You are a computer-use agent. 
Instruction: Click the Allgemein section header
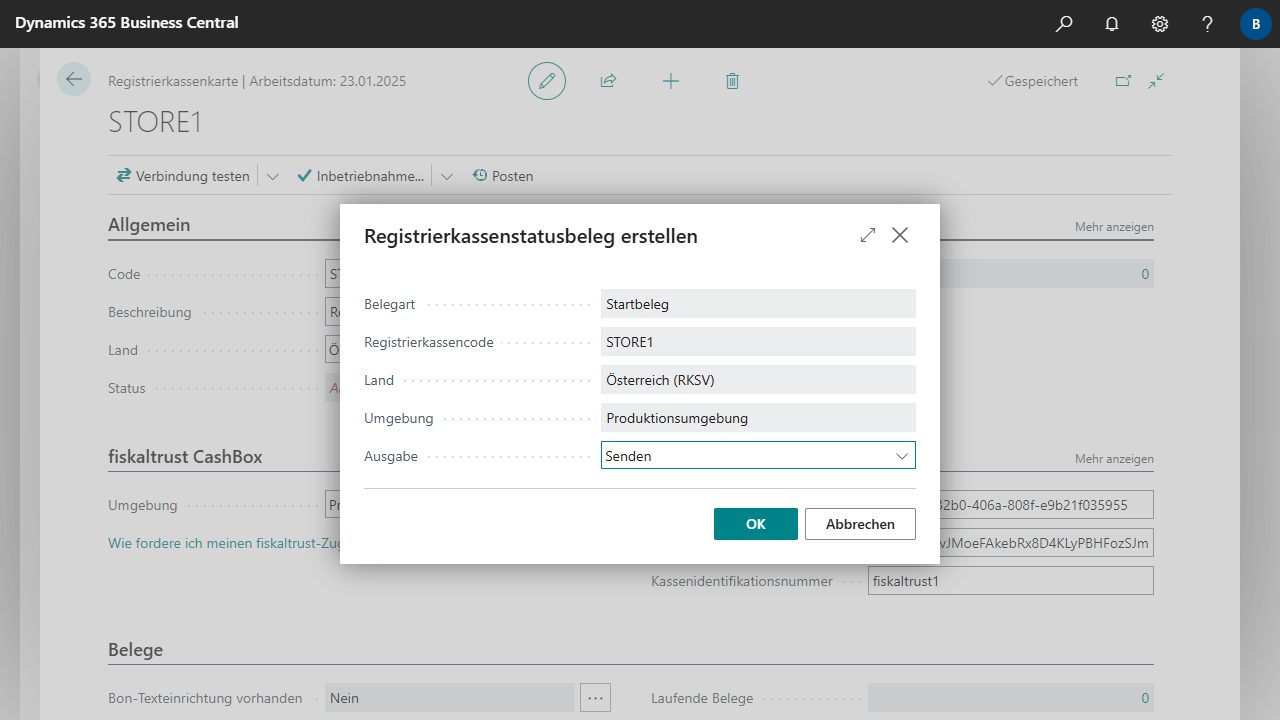pyautogui.click(x=149, y=225)
